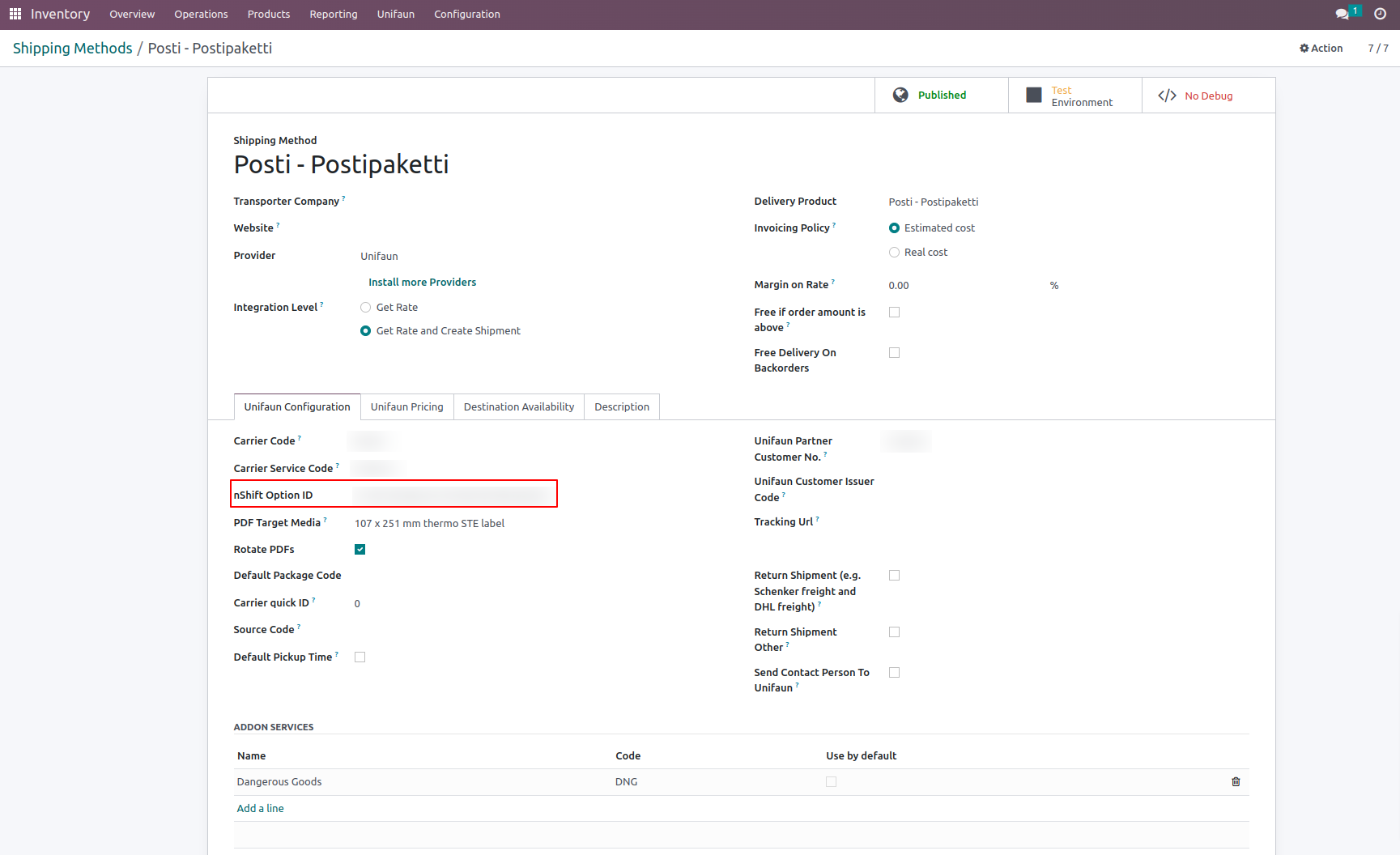Delete the Dangerous Goods addon line
This screenshot has height=855, width=1400.
coord(1236,782)
